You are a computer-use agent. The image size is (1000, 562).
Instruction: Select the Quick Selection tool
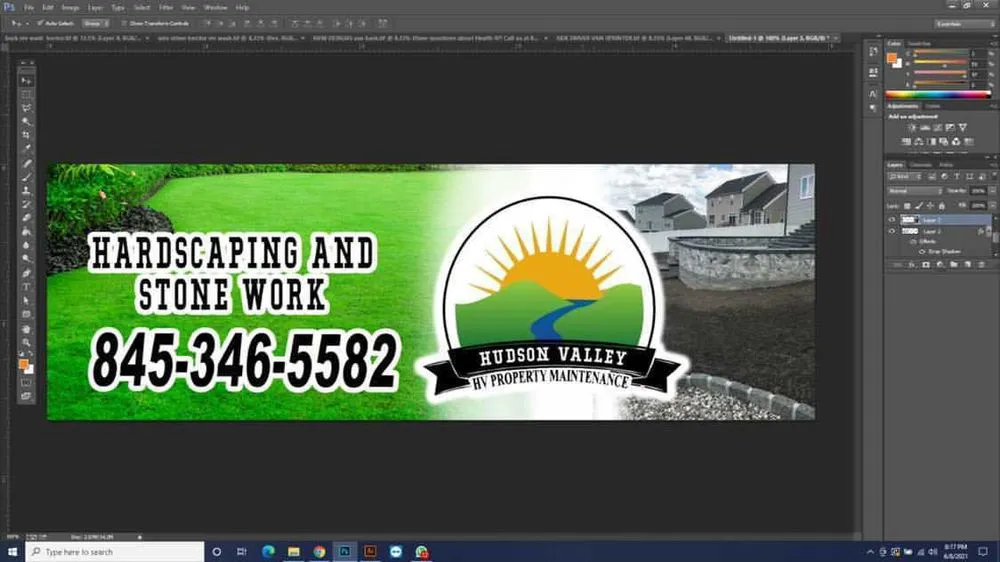pos(26,122)
